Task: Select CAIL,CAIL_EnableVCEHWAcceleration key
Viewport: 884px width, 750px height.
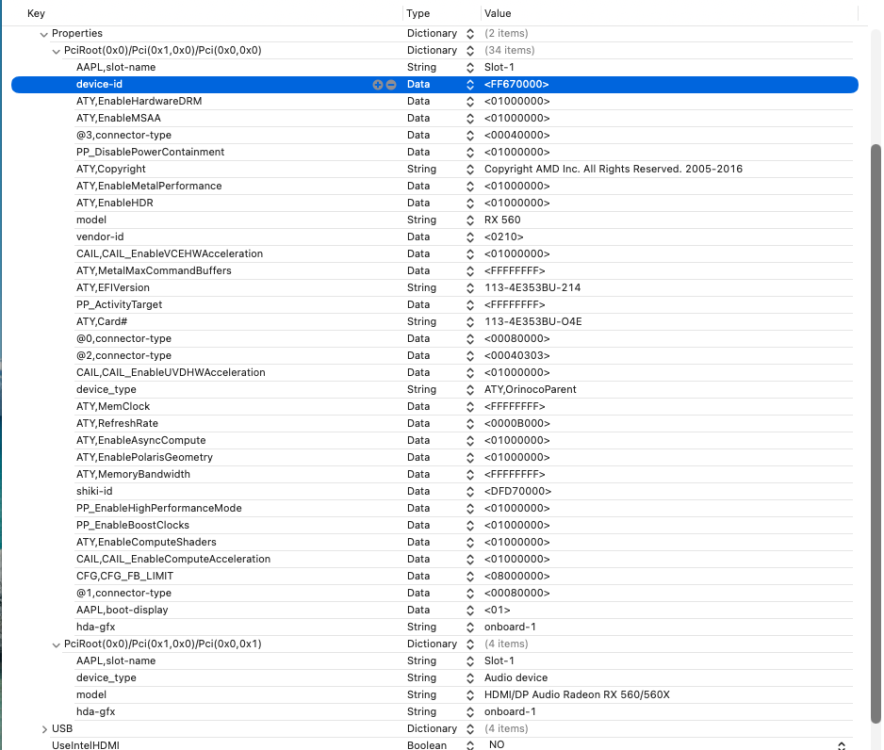Action: pyautogui.click(x=170, y=254)
